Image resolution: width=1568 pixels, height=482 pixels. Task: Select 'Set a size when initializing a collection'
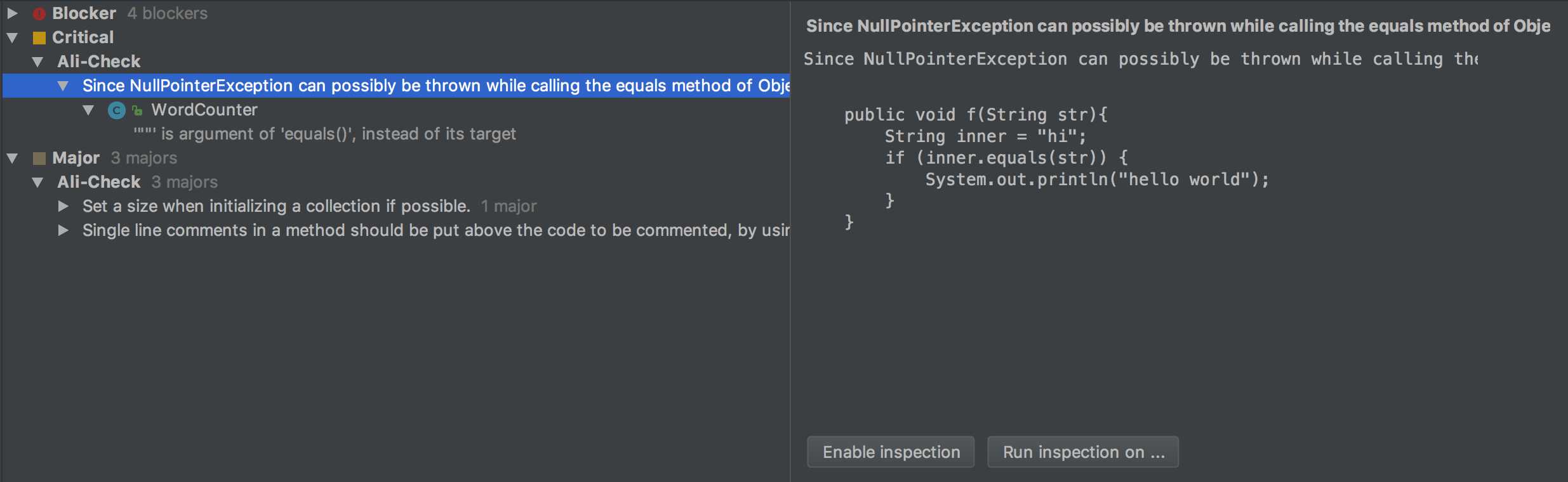point(276,206)
